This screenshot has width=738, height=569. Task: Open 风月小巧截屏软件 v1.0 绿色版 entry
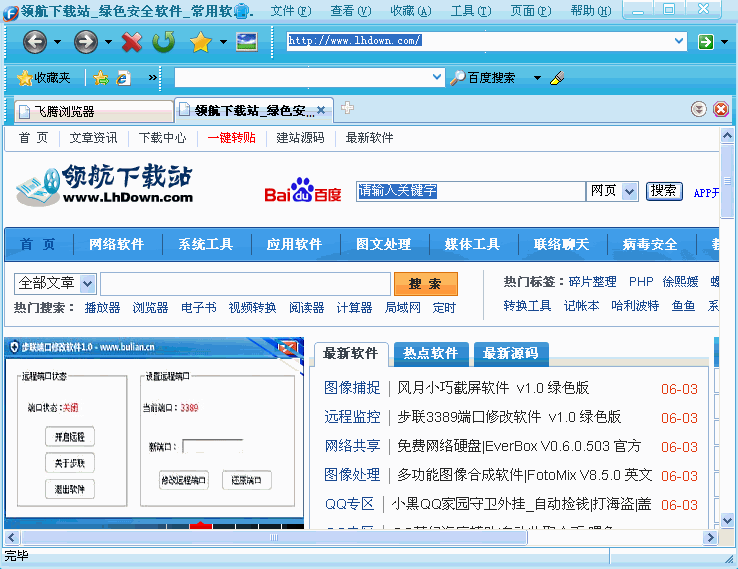(x=493, y=388)
